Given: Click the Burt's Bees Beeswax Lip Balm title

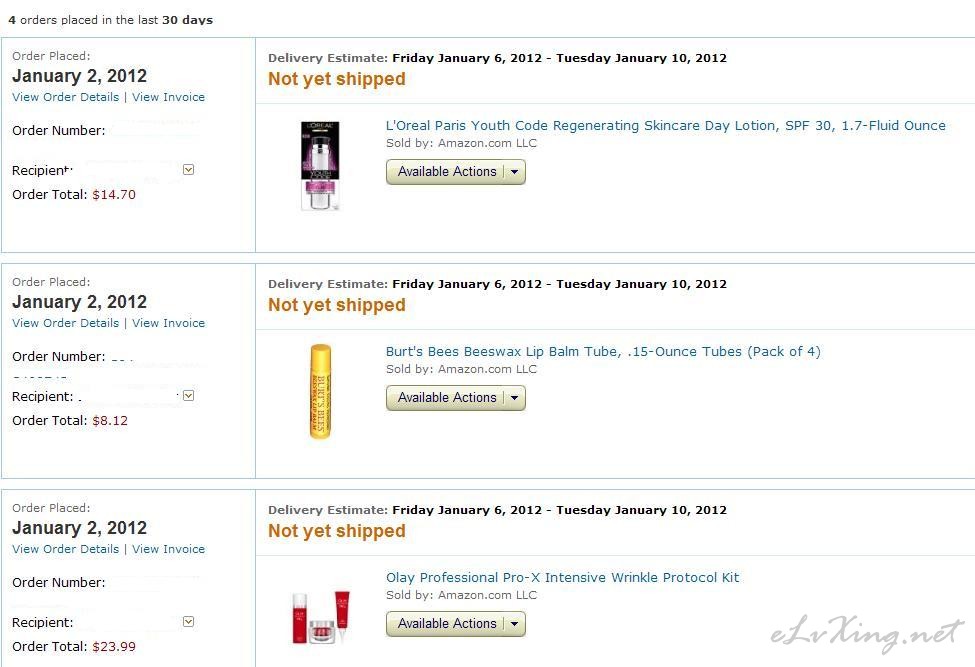Looking at the screenshot, I should point(603,352).
